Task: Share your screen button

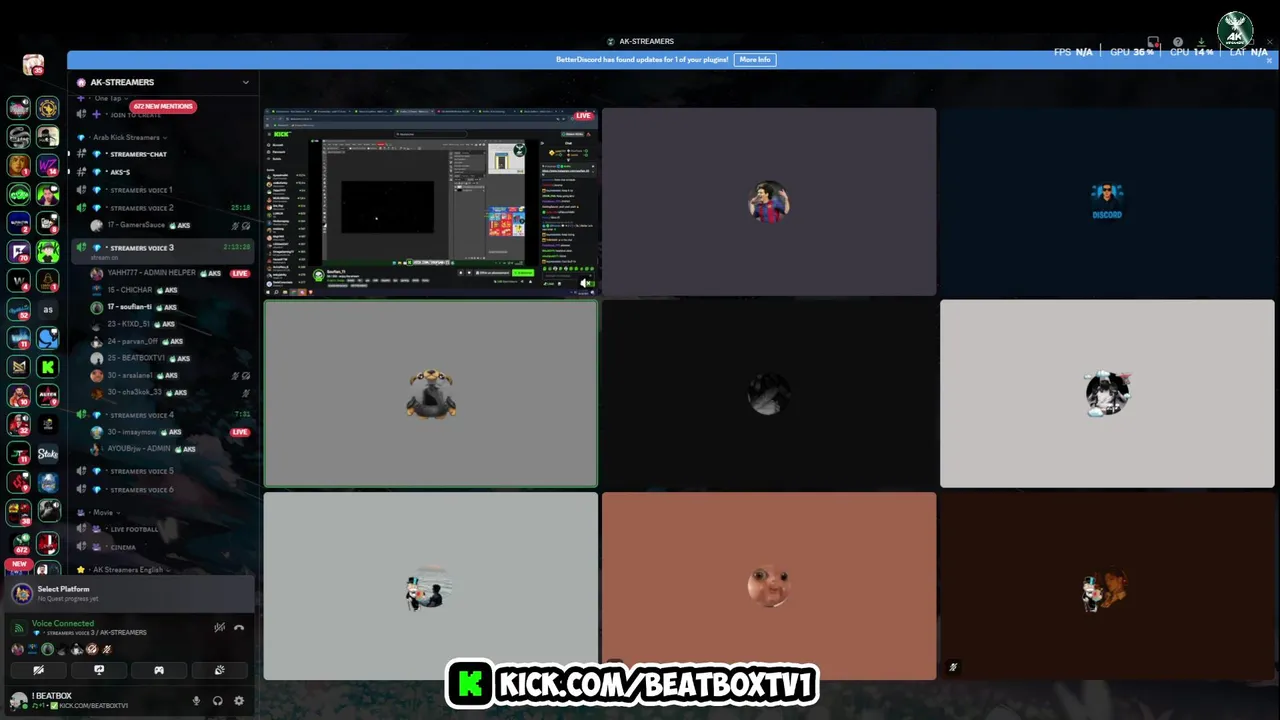Action: click(99, 670)
